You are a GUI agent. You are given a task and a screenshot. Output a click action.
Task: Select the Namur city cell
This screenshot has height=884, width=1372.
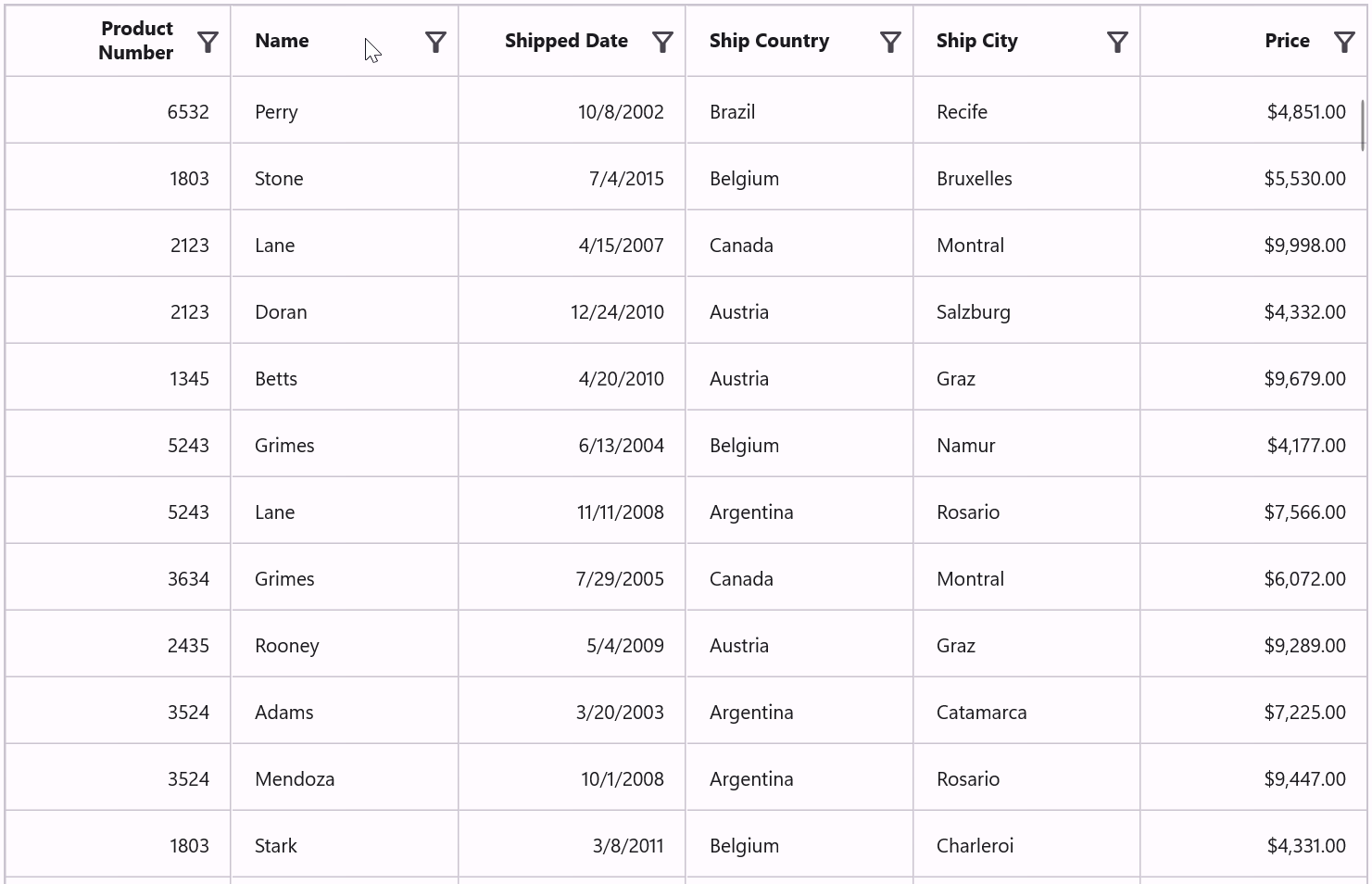965,446
